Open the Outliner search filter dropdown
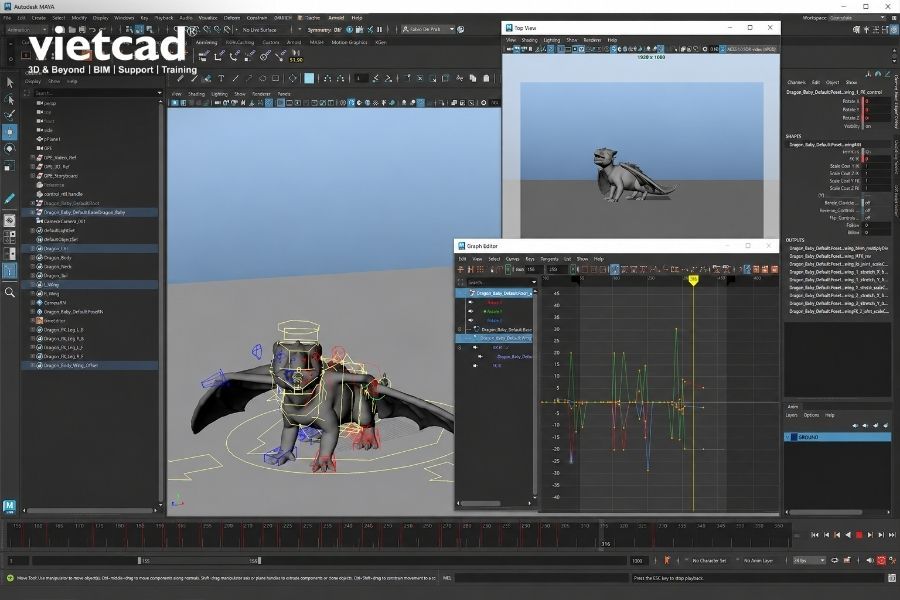This screenshot has width=900, height=600. [159, 92]
